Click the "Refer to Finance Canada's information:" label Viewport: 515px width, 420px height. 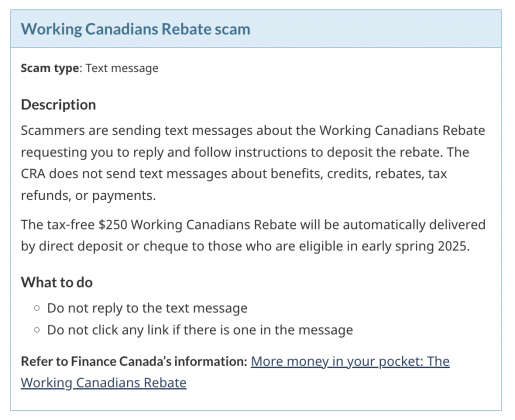(134, 362)
